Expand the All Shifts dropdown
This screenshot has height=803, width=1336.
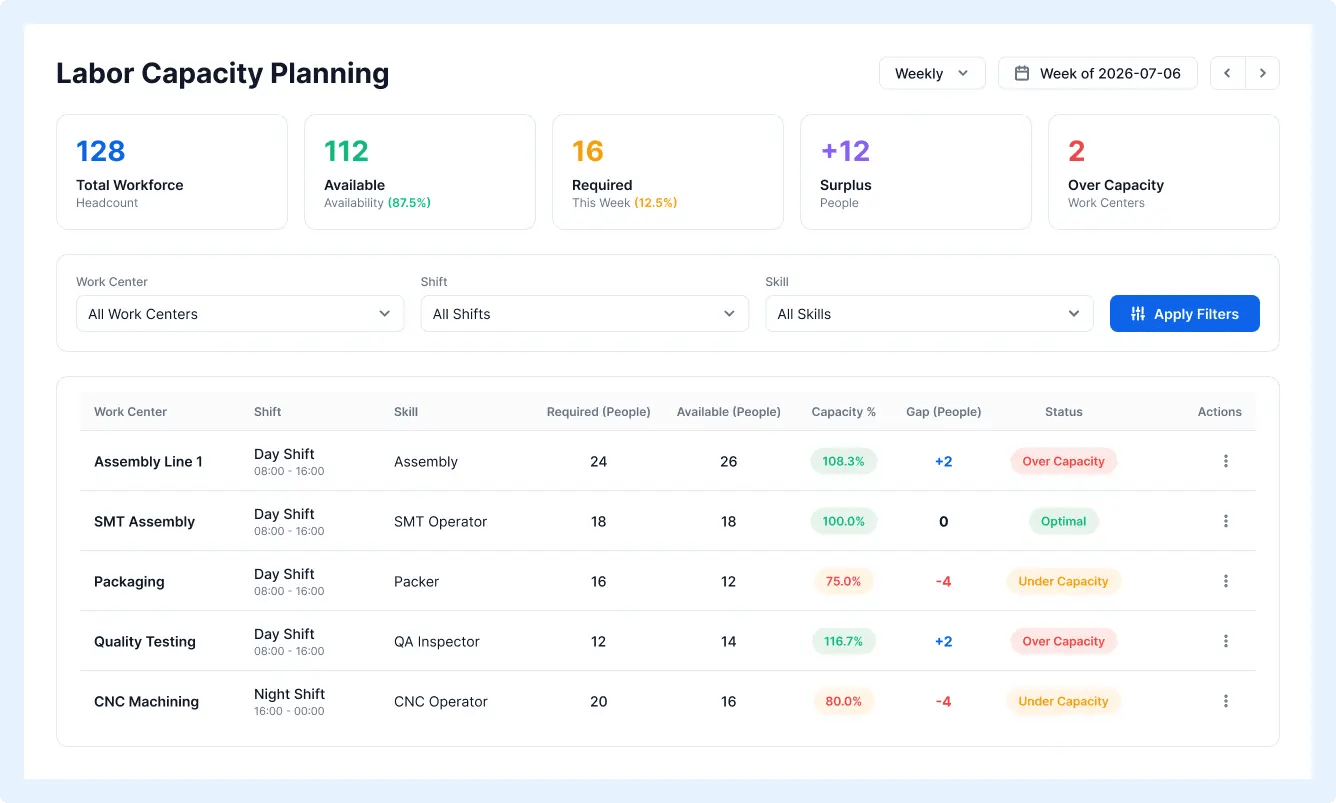click(x=585, y=314)
